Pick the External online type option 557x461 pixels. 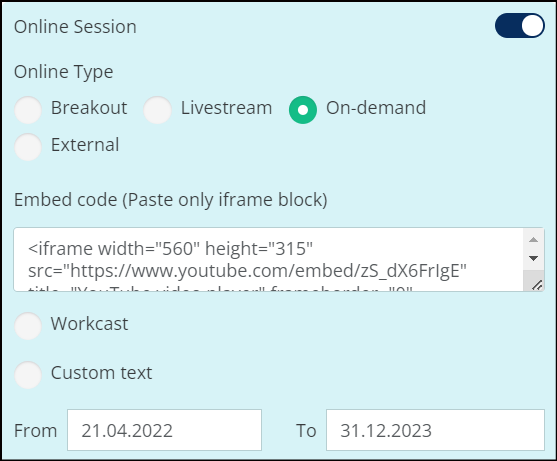pos(28,147)
